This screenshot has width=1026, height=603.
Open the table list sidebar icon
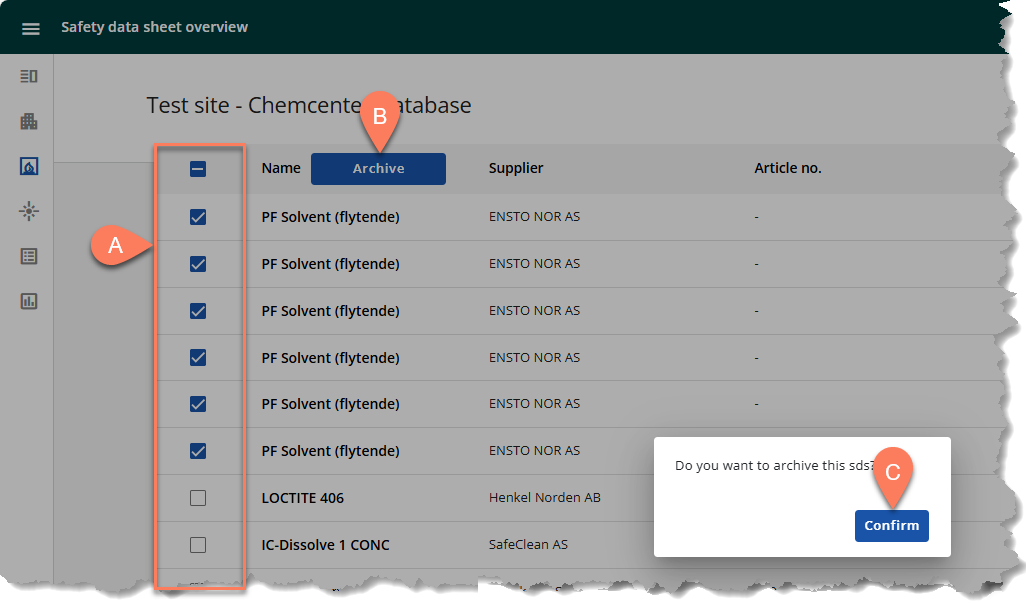point(29,256)
